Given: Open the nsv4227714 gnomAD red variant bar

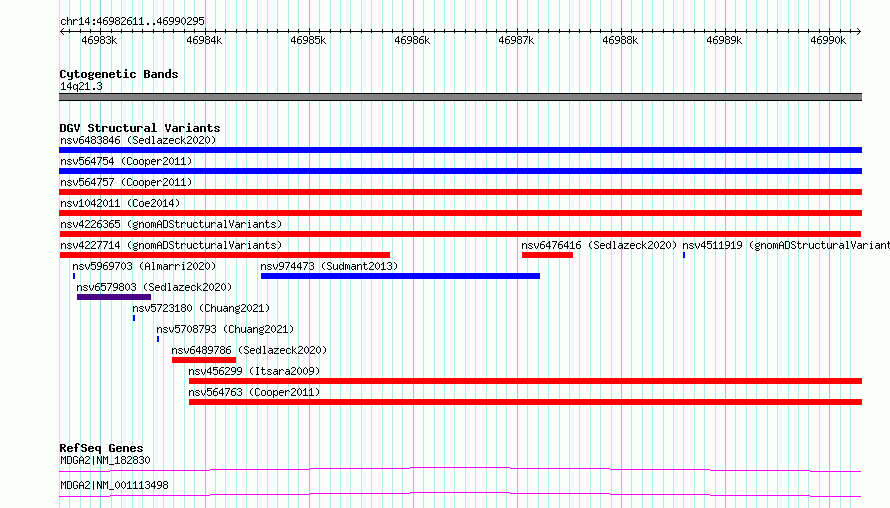Looking at the screenshot, I should [225, 255].
